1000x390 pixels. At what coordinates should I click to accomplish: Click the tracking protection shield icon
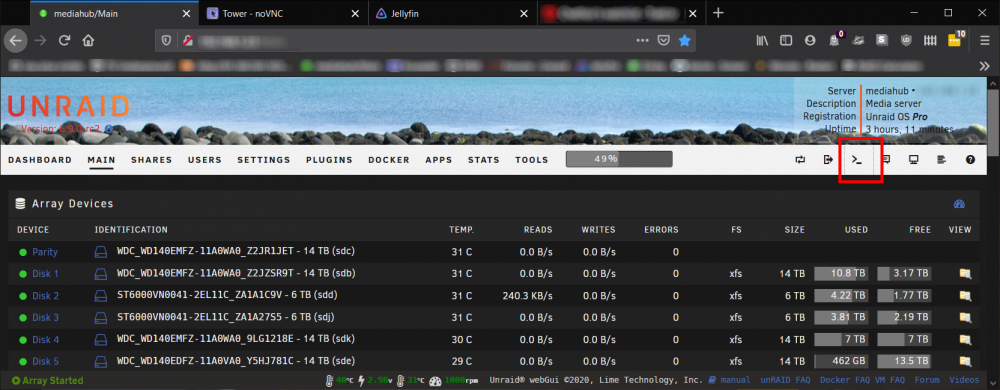click(x=166, y=40)
